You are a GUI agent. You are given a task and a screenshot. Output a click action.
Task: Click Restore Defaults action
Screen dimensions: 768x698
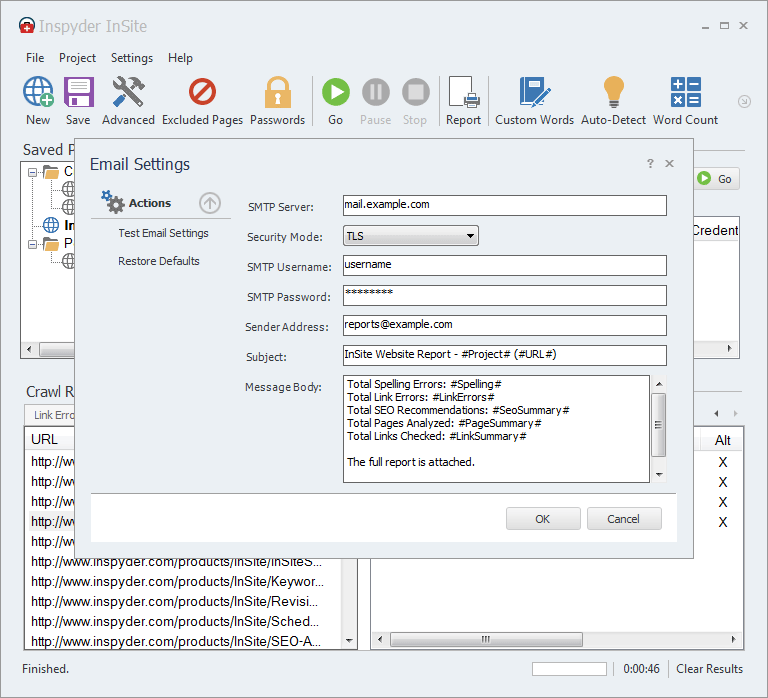point(159,261)
